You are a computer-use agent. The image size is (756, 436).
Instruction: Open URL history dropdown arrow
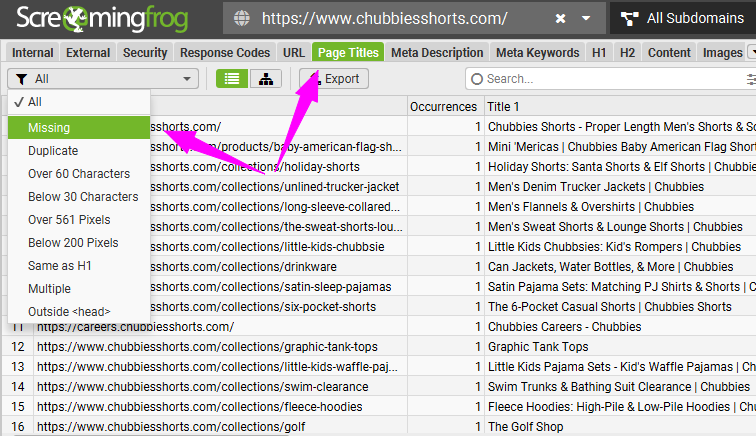(586, 19)
